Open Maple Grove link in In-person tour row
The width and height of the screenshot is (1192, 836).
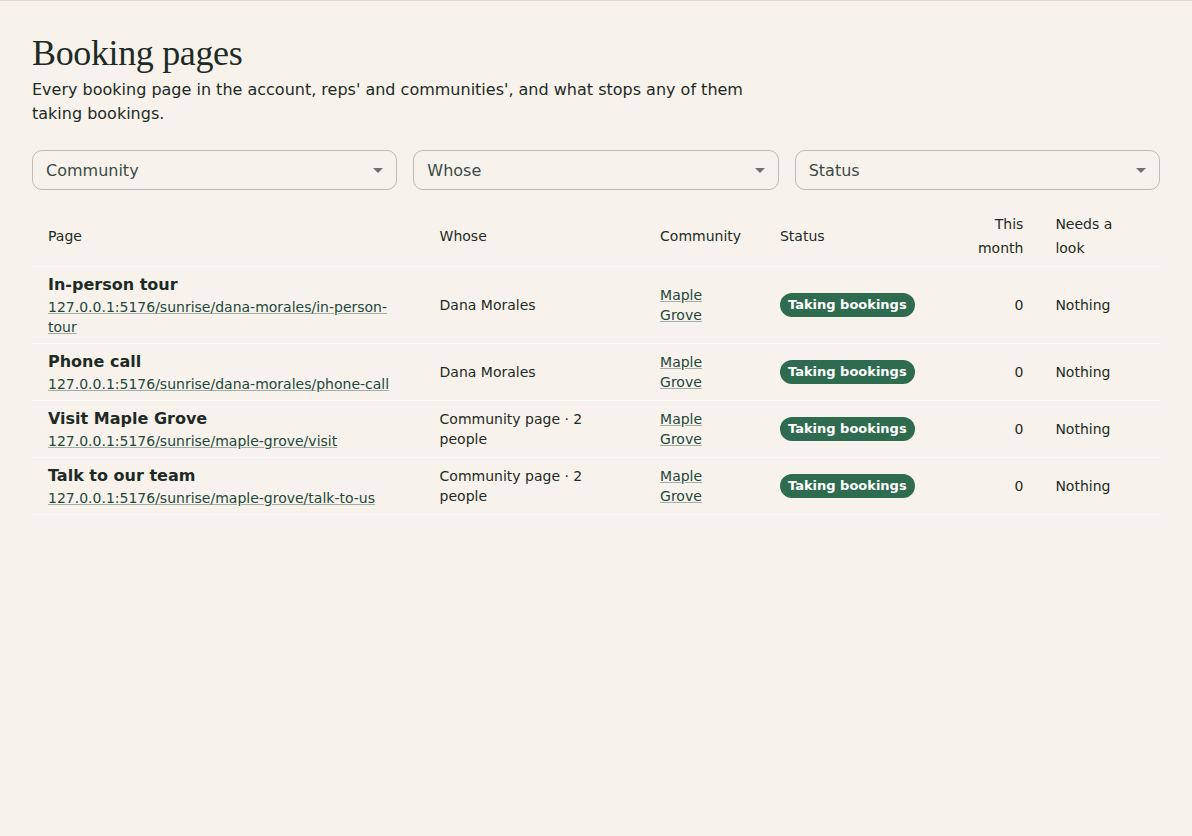click(x=680, y=305)
